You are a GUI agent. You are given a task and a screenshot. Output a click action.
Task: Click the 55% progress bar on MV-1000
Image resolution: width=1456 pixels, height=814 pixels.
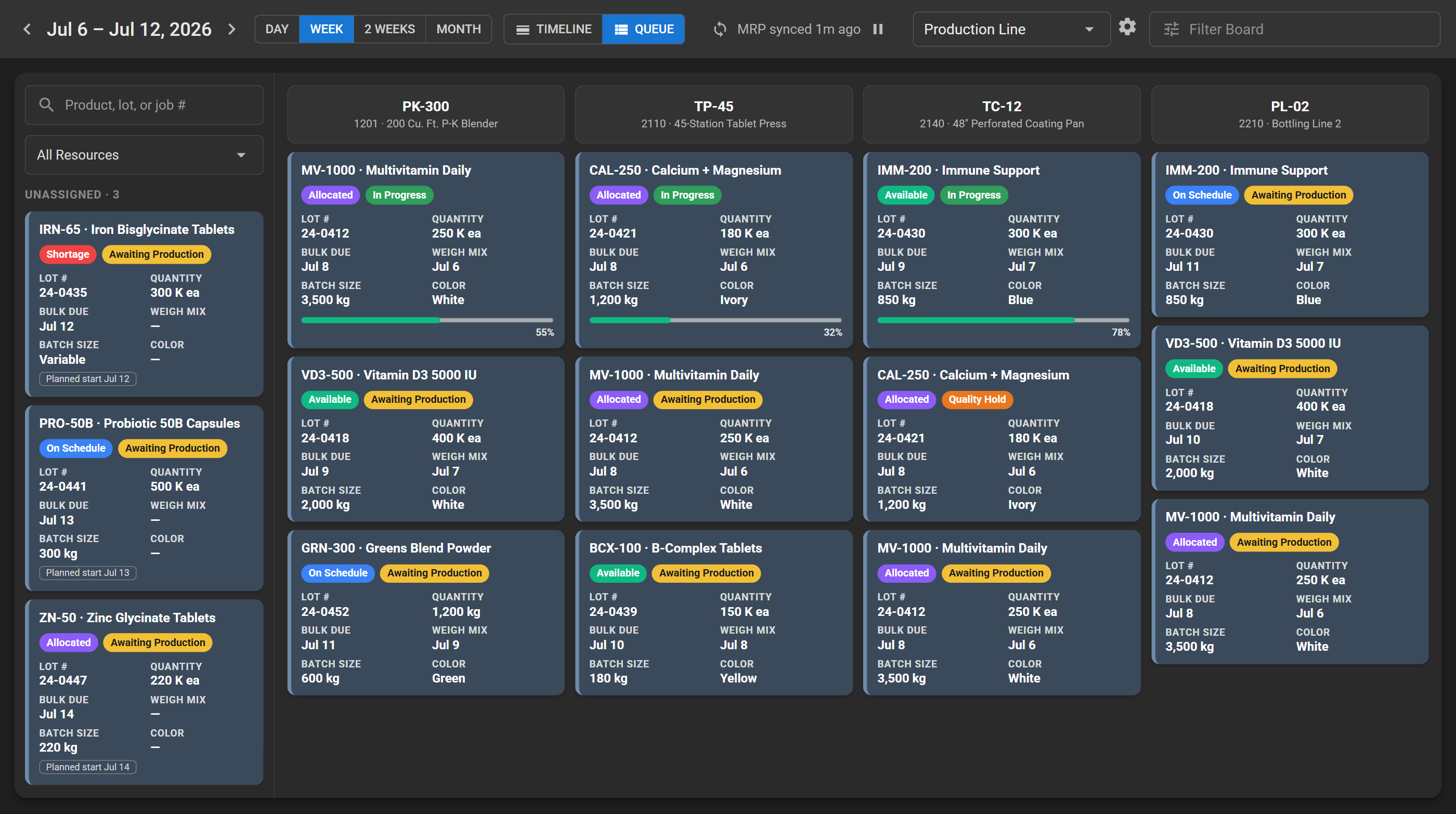(427, 320)
